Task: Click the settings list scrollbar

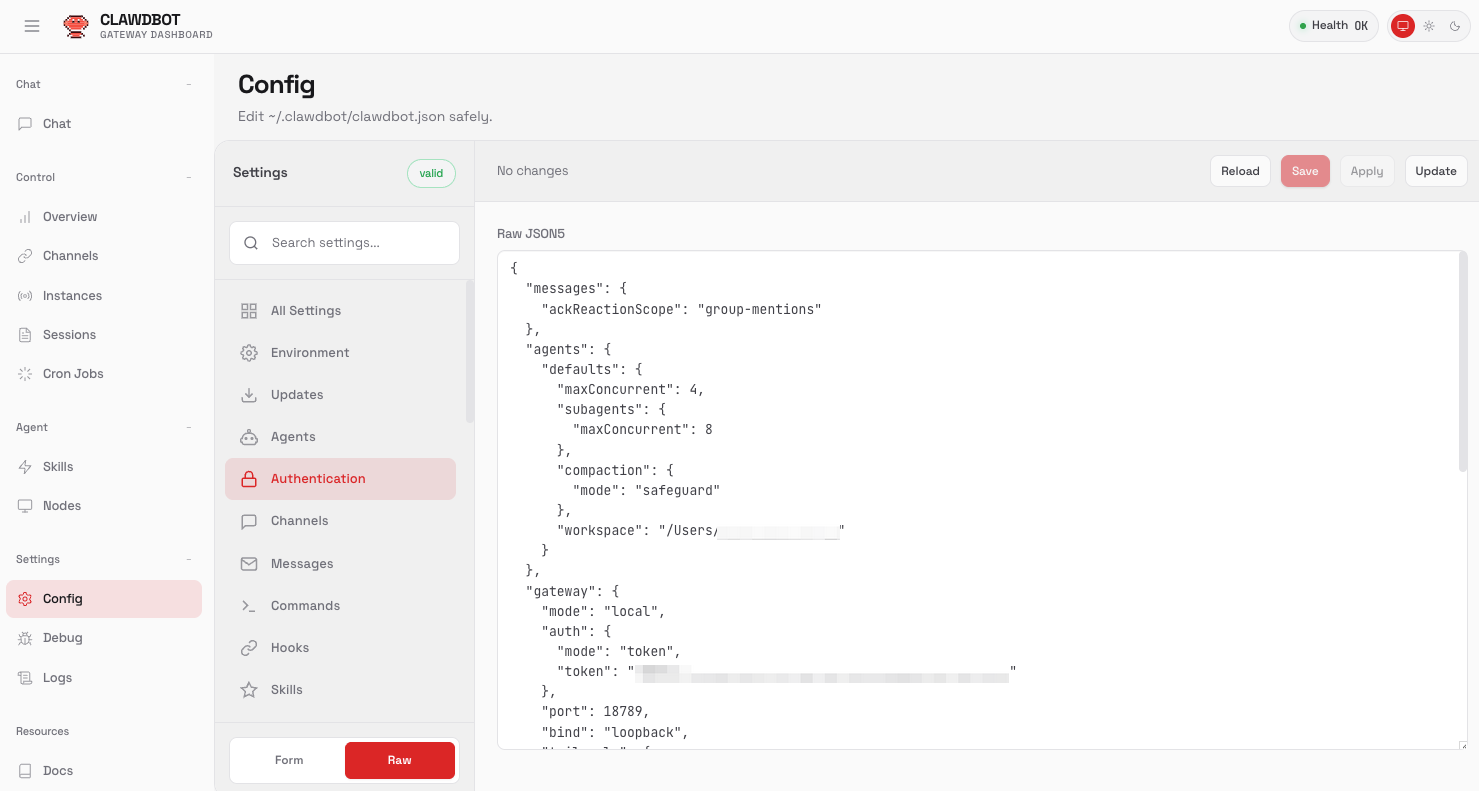Action: pos(470,350)
